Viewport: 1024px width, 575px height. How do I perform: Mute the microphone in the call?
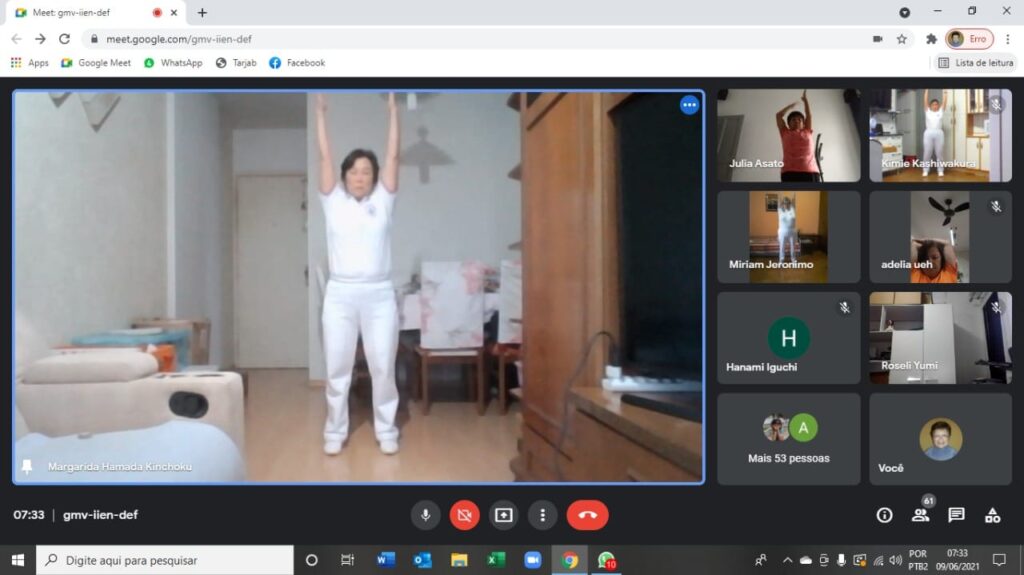tap(425, 515)
